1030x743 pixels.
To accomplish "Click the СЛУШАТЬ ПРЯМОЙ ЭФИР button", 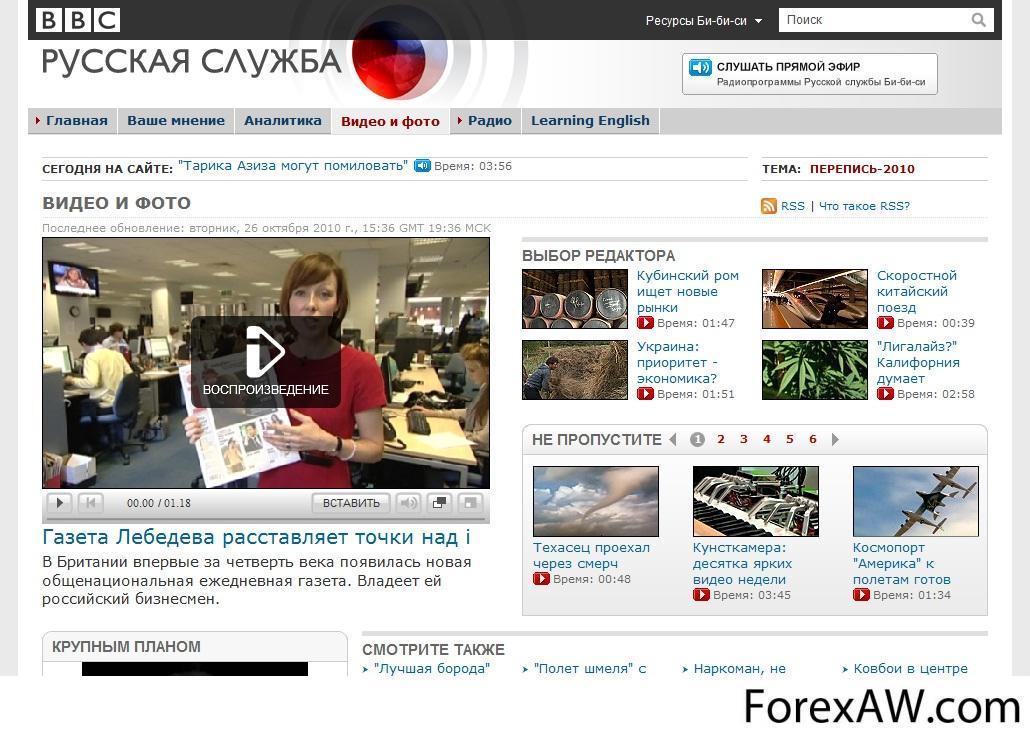I will 809,74.
